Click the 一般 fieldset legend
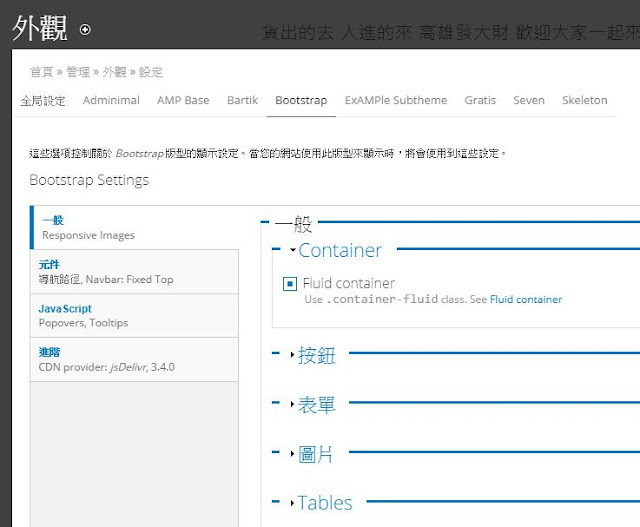This screenshot has width=640, height=527. click(x=293, y=224)
